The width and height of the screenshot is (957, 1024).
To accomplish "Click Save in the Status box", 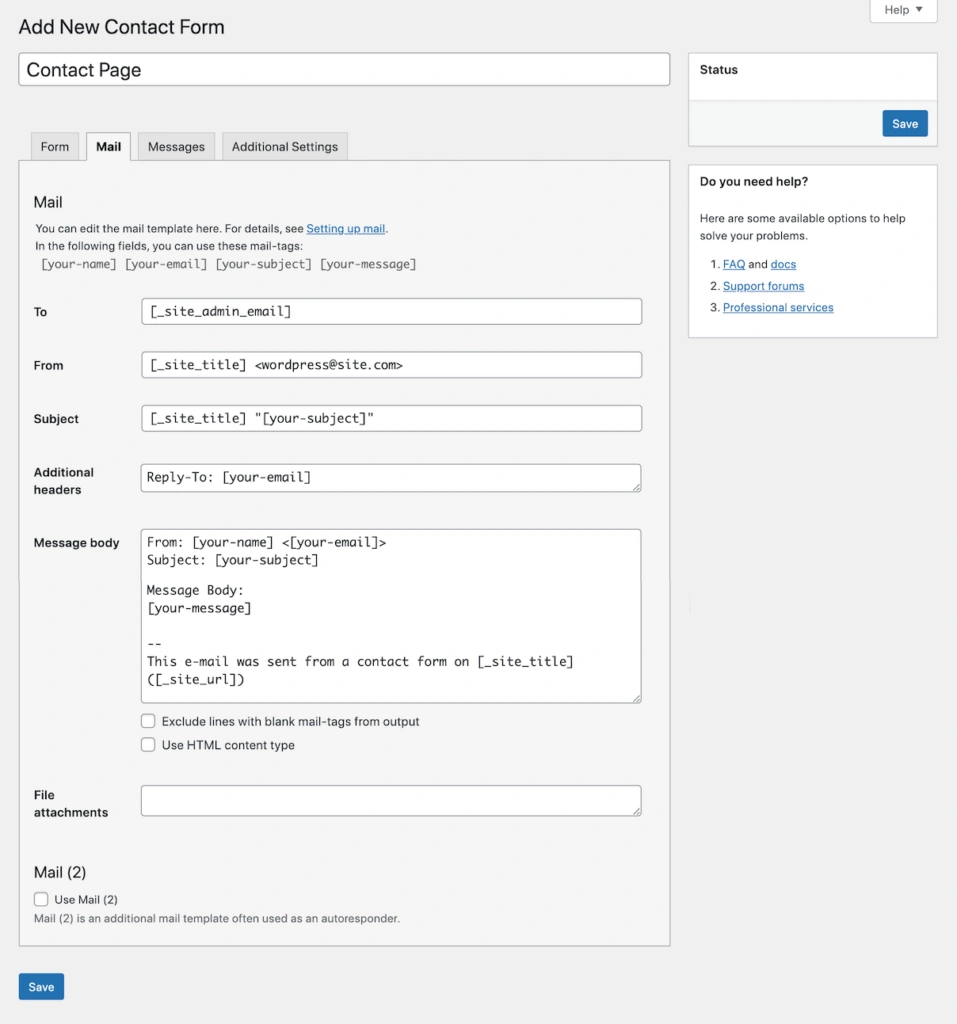I will point(904,124).
